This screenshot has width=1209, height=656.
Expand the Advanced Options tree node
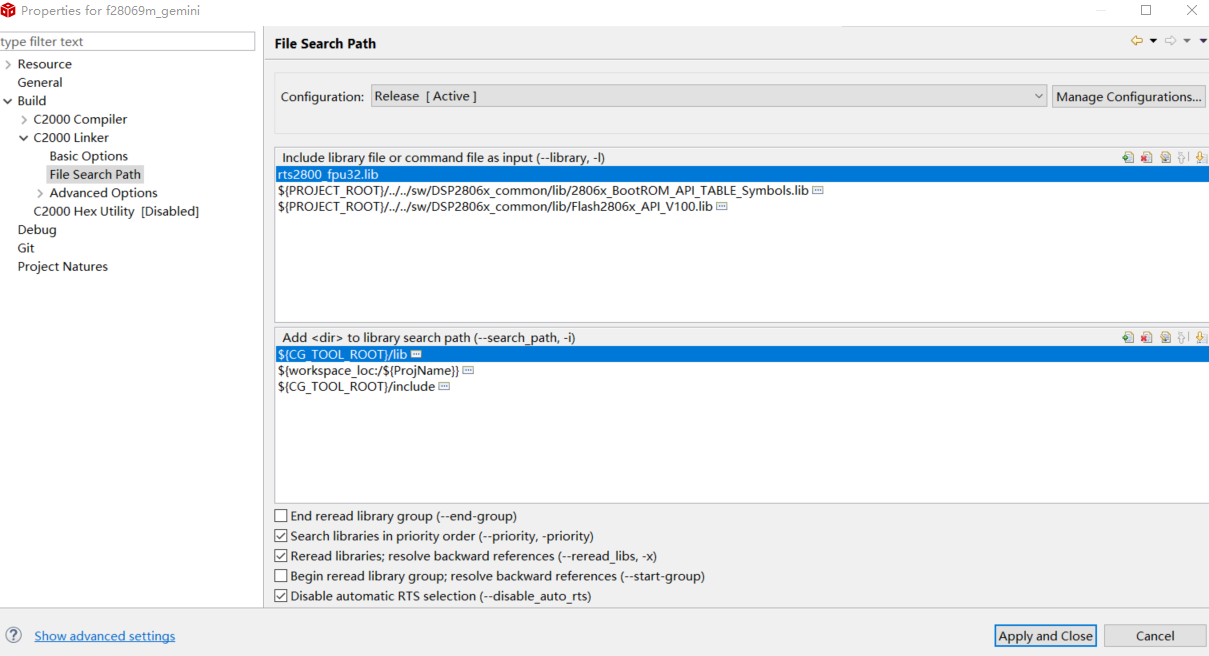click(x=40, y=193)
